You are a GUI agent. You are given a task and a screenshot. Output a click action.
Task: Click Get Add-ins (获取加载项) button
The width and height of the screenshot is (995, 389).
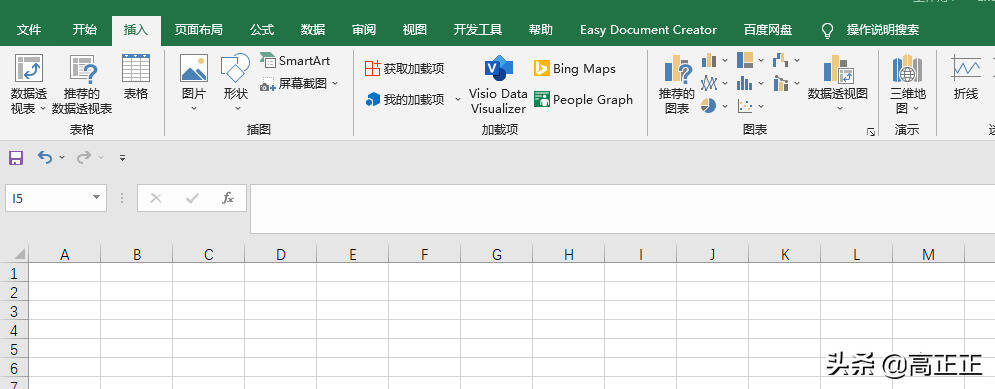click(405, 69)
